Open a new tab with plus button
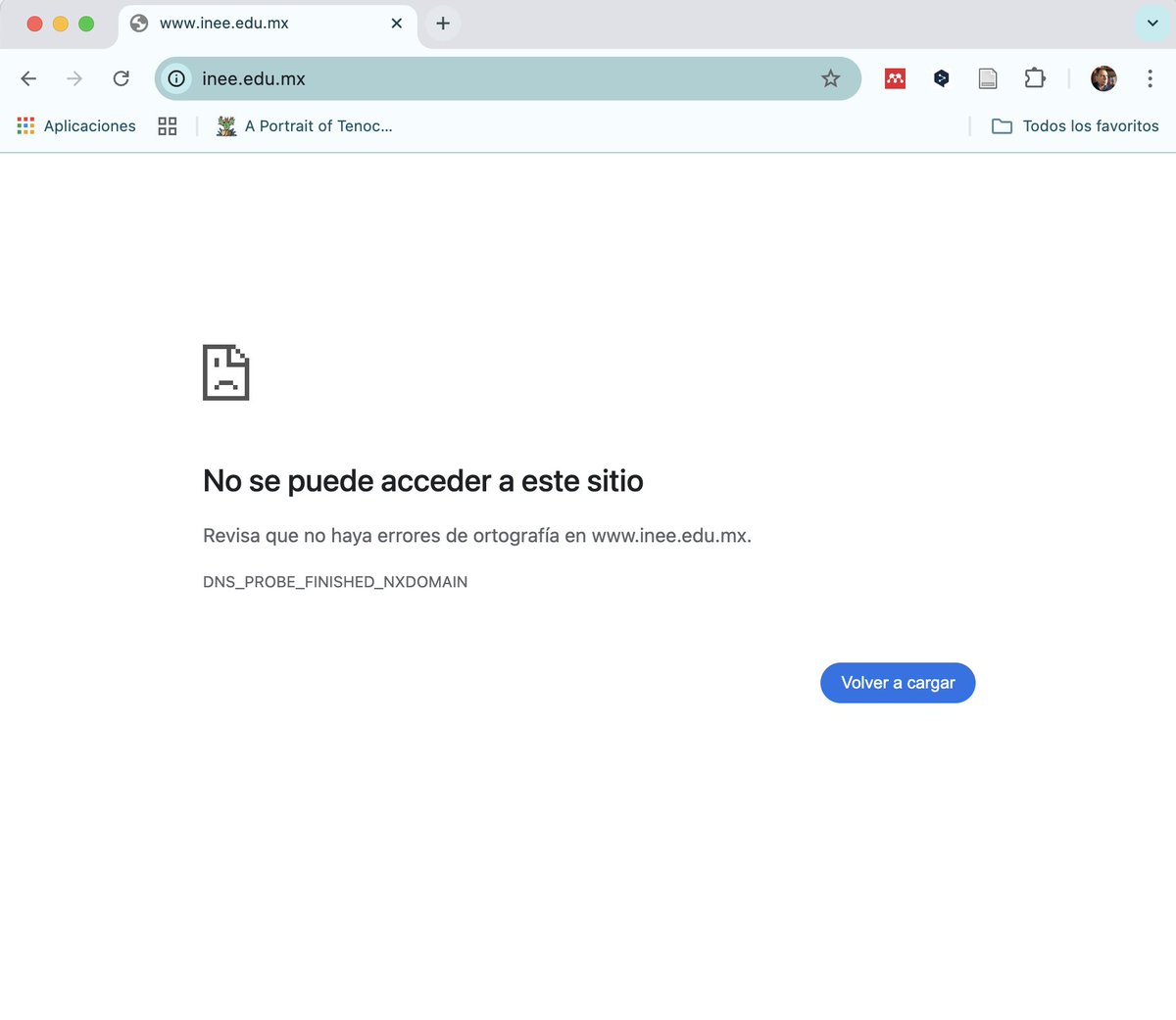1176x1020 pixels. [443, 23]
